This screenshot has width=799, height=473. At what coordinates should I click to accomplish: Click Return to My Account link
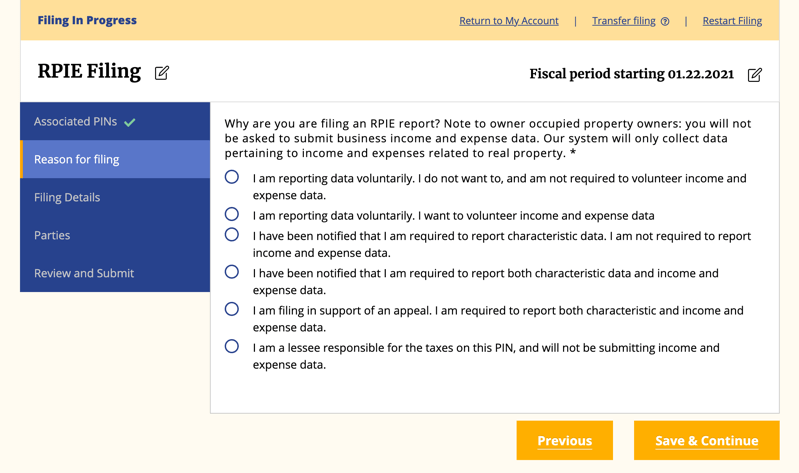coord(509,21)
